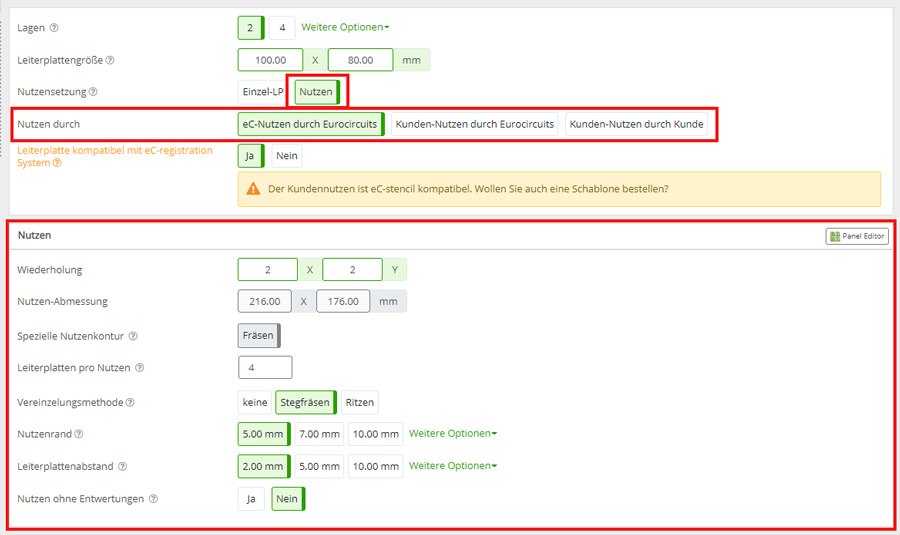Image resolution: width=900 pixels, height=535 pixels.
Task: Select Kunden-Nutzen durch Eurocircuits
Action: (x=475, y=124)
